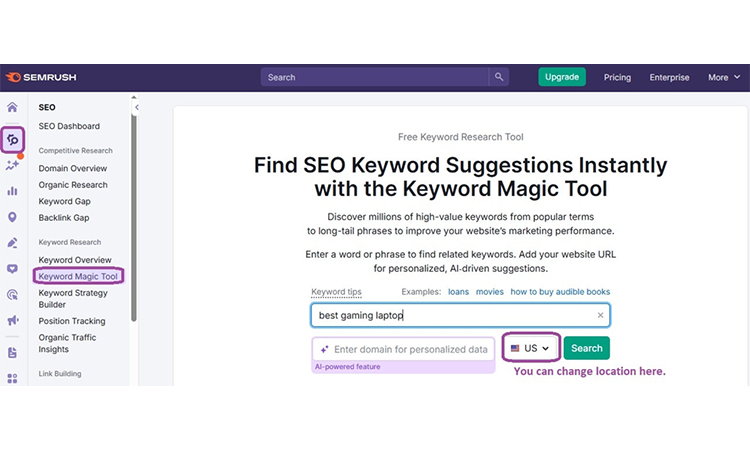Open the bar chart Traffic & Market icon
The width and height of the screenshot is (750, 450).
[12, 191]
